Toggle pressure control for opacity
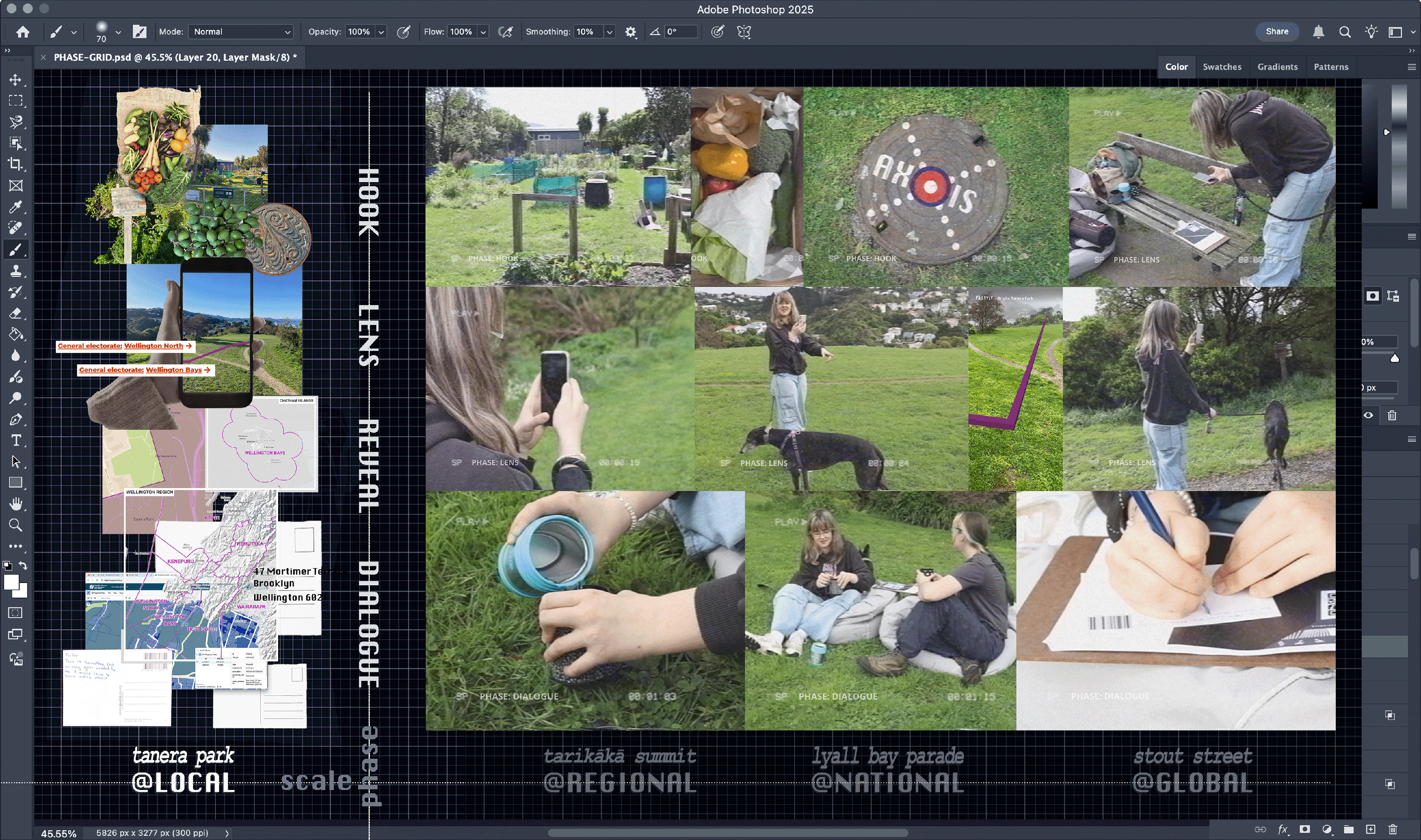Screen dimensions: 1421x840 click(404, 32)
